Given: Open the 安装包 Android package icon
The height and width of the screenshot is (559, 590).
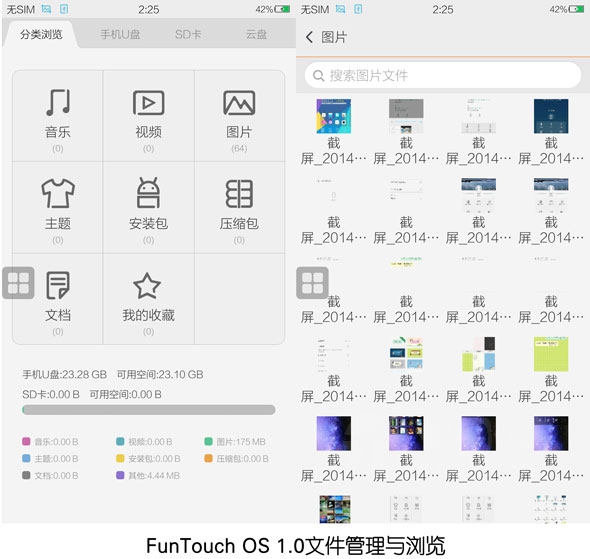Looking at the screenshot, I should click(148, 193).
